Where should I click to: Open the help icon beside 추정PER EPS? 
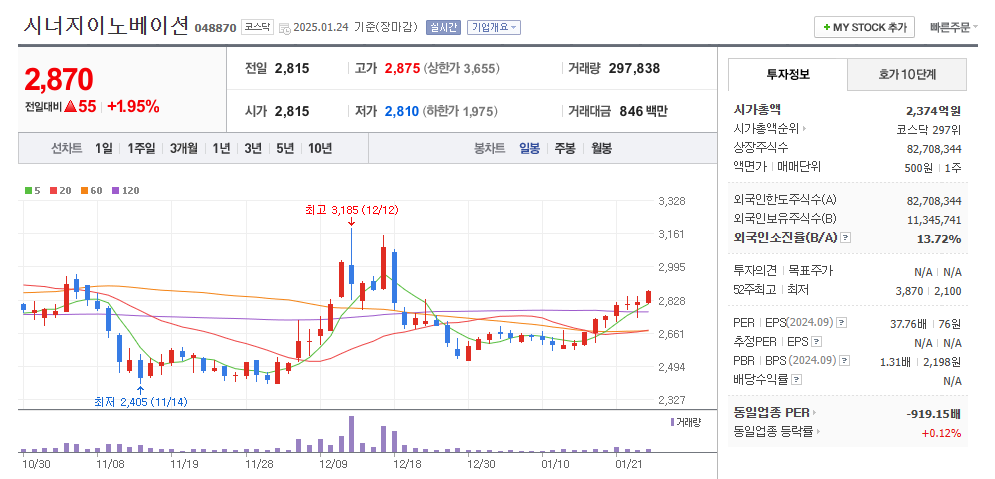pos(817,341)
